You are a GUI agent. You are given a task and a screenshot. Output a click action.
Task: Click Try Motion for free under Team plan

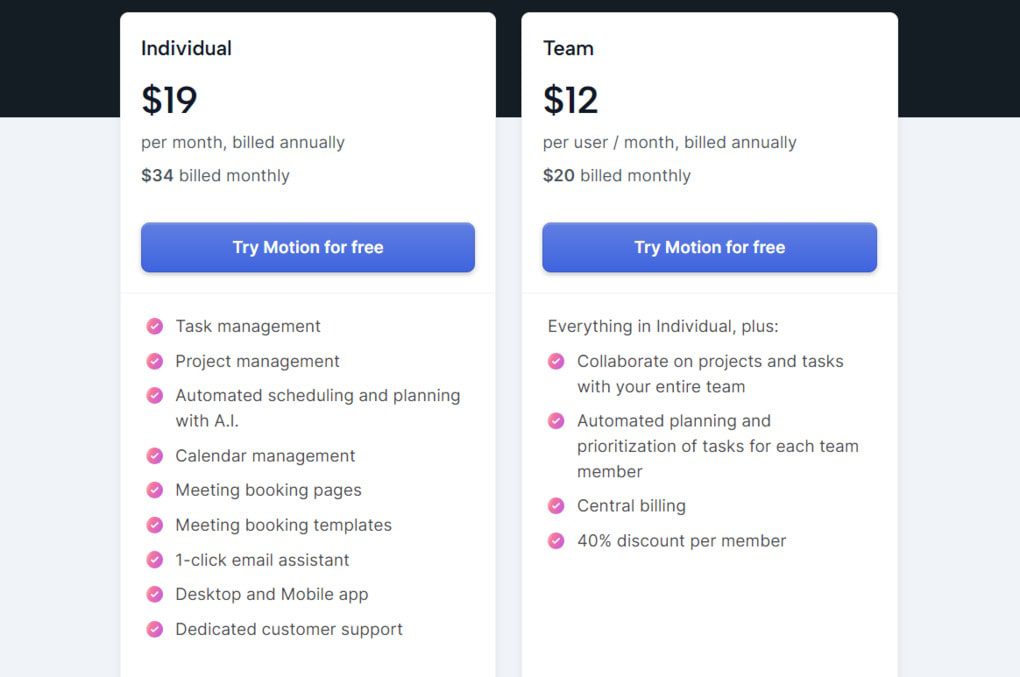(x=709, y=247)
